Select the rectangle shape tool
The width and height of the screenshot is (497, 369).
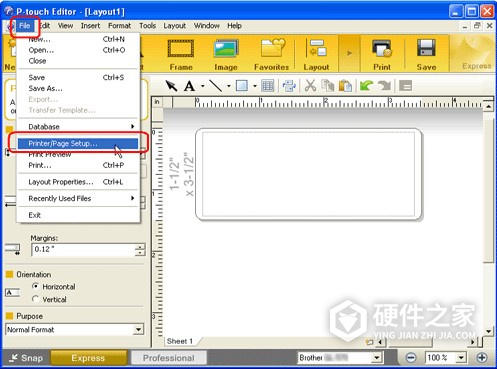[242, 86]
